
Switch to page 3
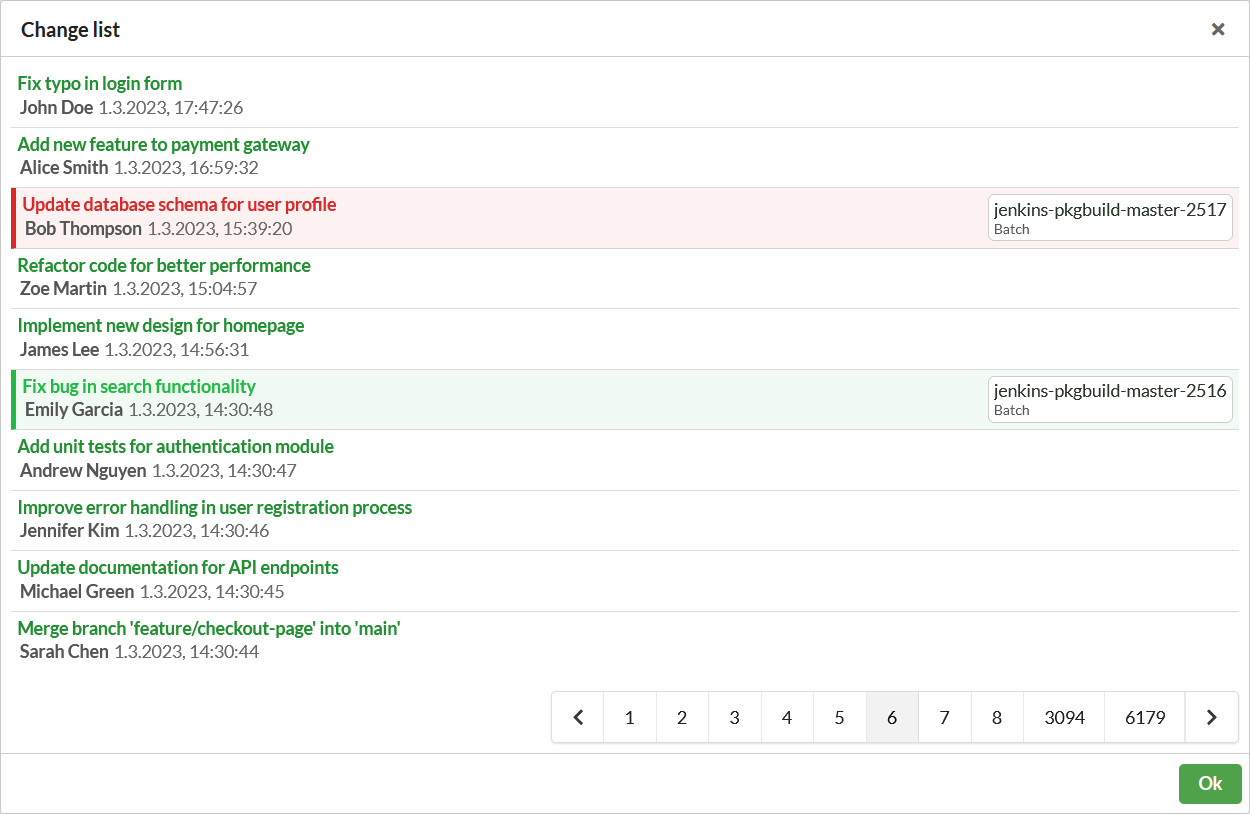[734, 717]
